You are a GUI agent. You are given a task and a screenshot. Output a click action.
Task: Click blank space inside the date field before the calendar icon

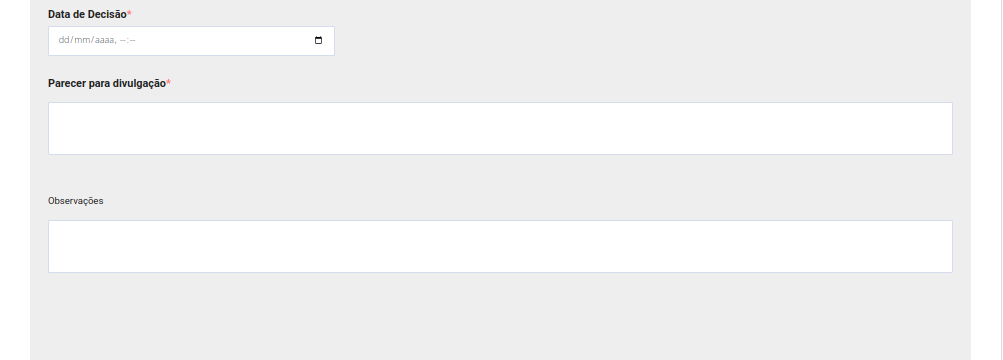(x=224, y=40)
